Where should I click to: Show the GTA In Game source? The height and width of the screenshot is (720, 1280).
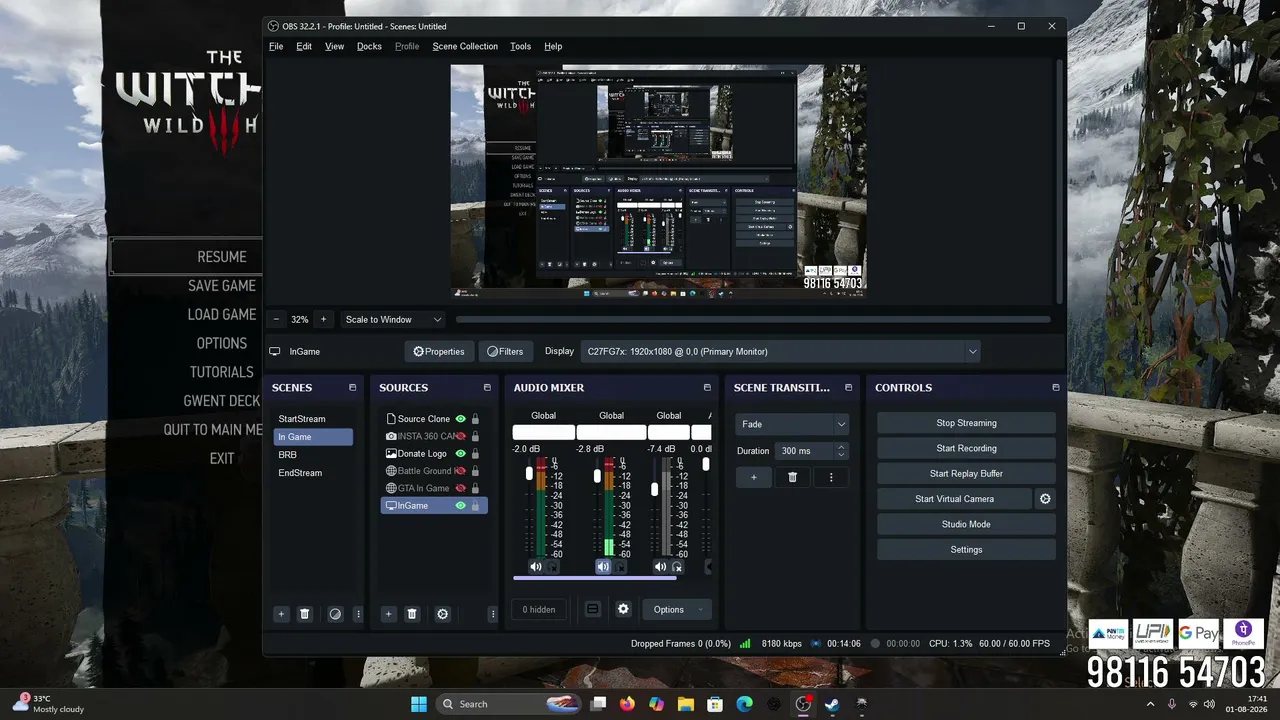point(460,488)
